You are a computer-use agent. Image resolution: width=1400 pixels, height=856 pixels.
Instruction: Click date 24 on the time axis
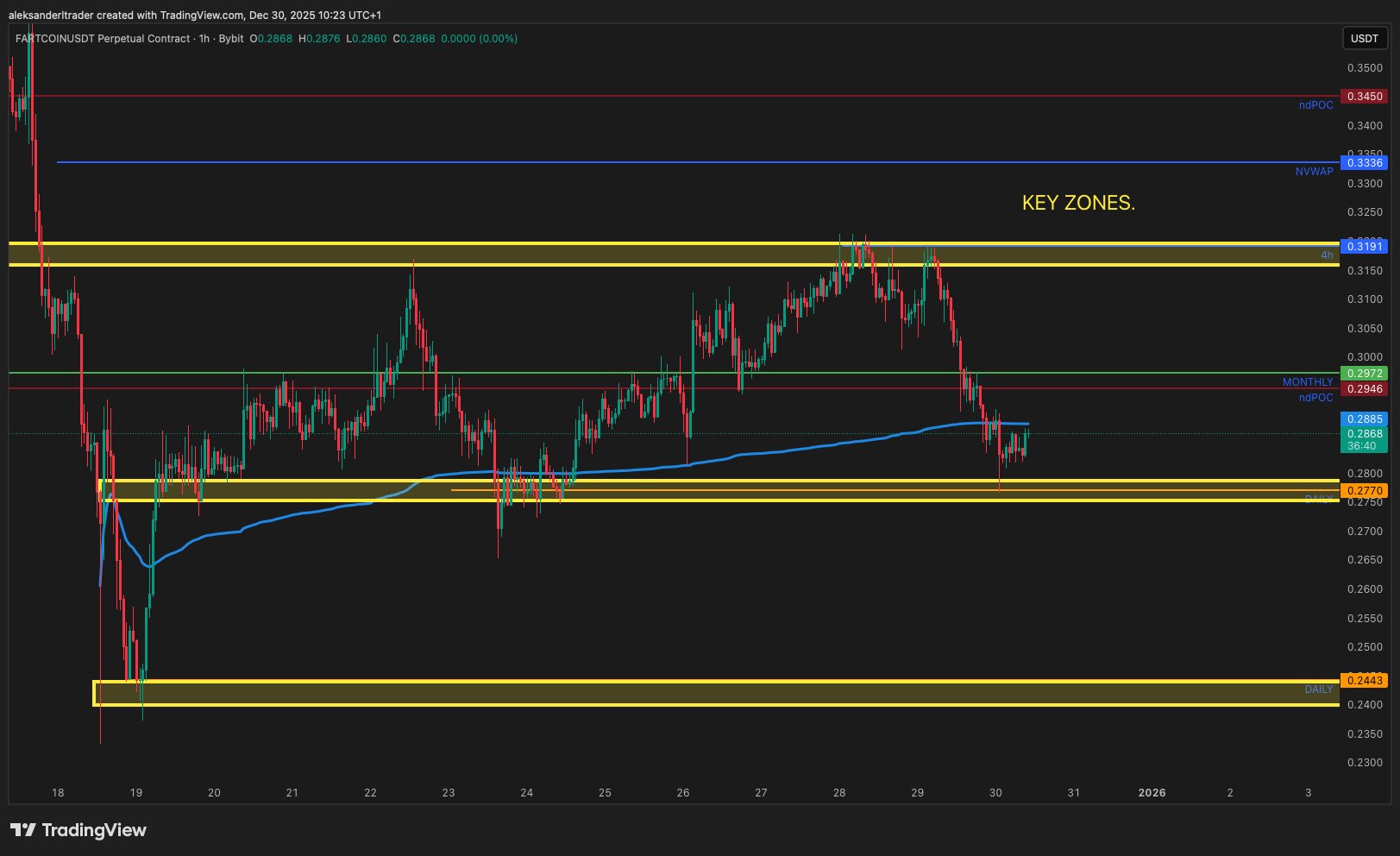point(527,793)
